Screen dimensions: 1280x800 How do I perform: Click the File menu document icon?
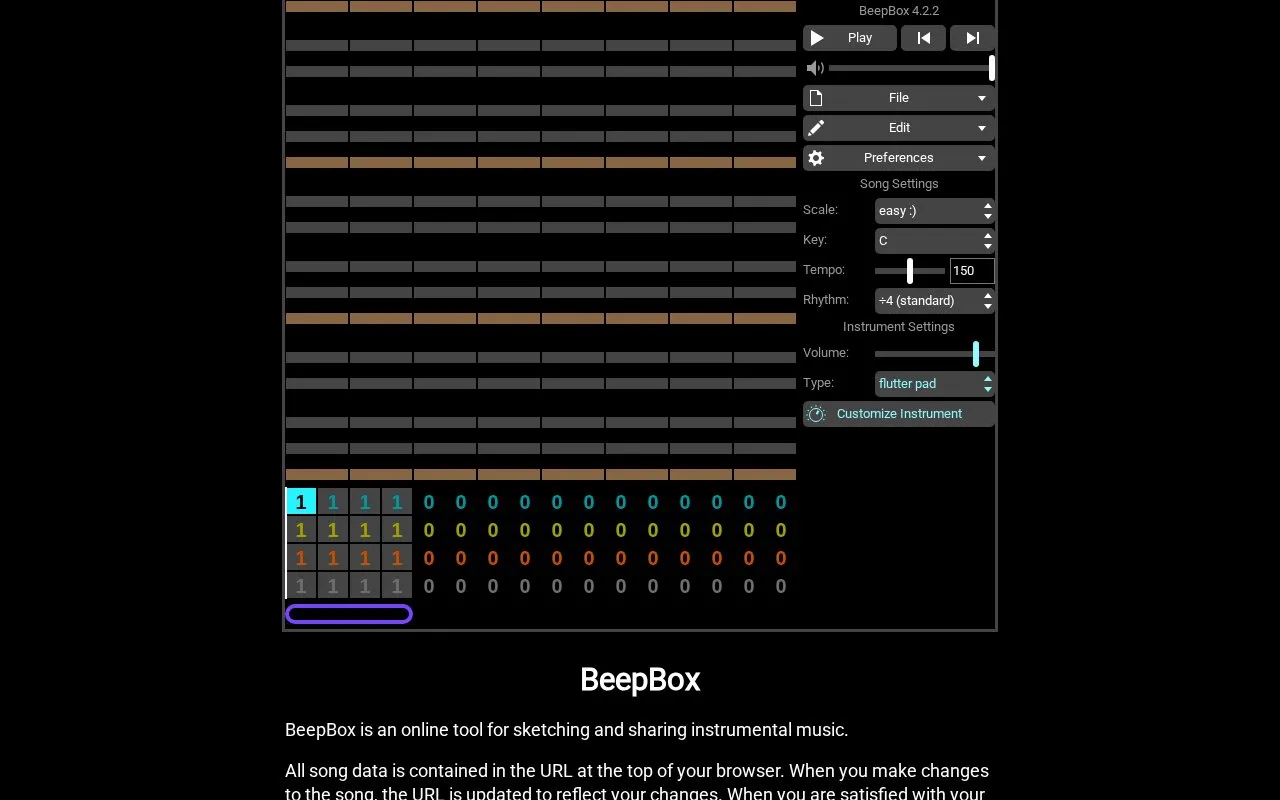tap(816, 98)
